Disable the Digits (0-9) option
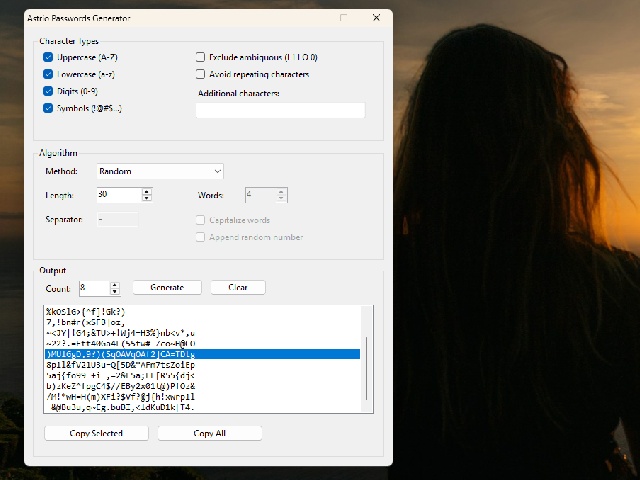This screenshot has width=640, height=480. pos(48,91)
